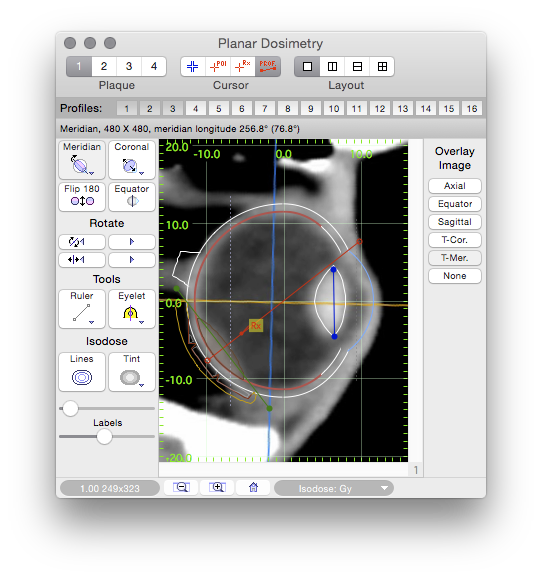
Task: Click the Flip 180 button
Action: (x=82, y=196)
